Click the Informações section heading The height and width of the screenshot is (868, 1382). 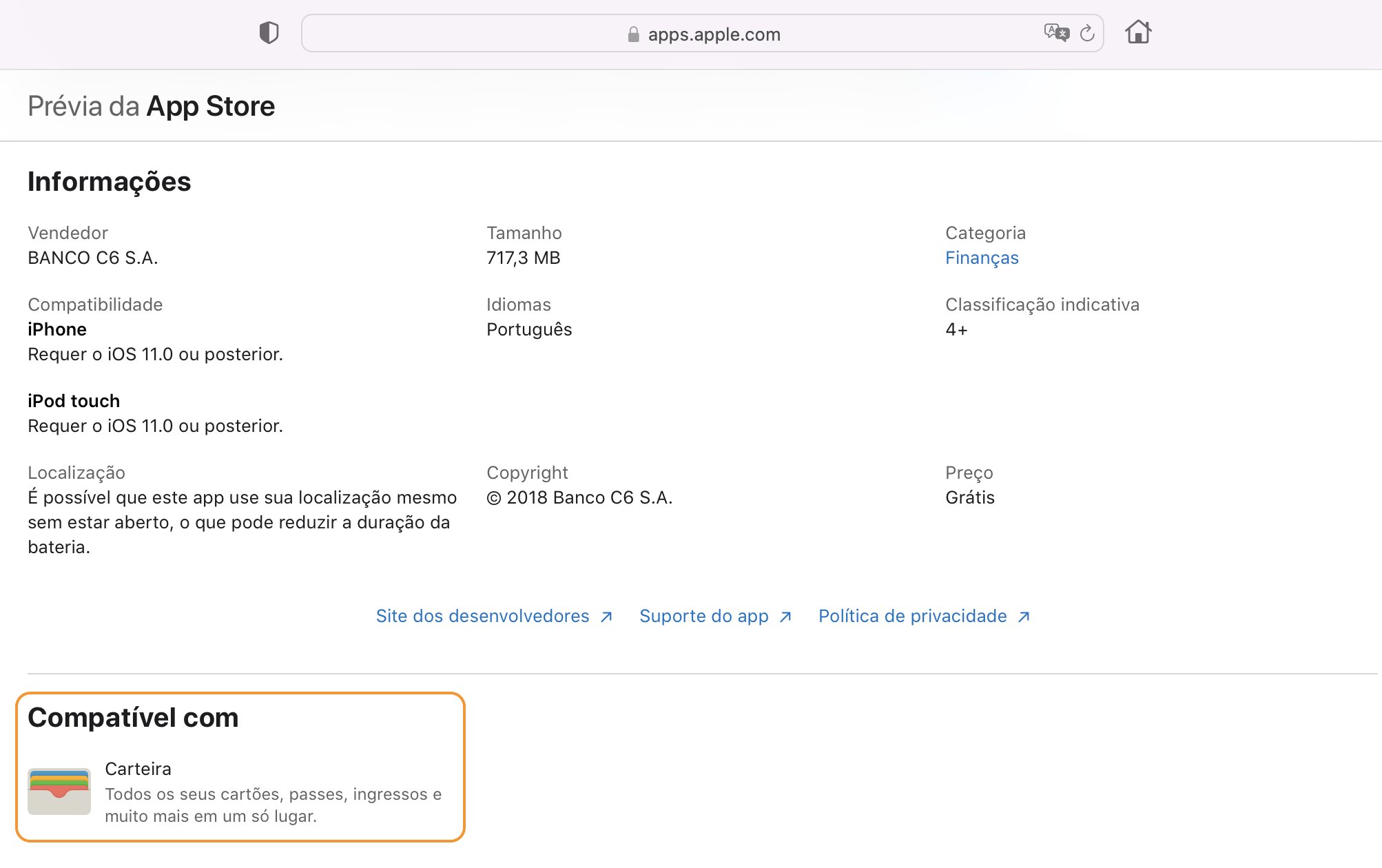[x=110, y=182]
